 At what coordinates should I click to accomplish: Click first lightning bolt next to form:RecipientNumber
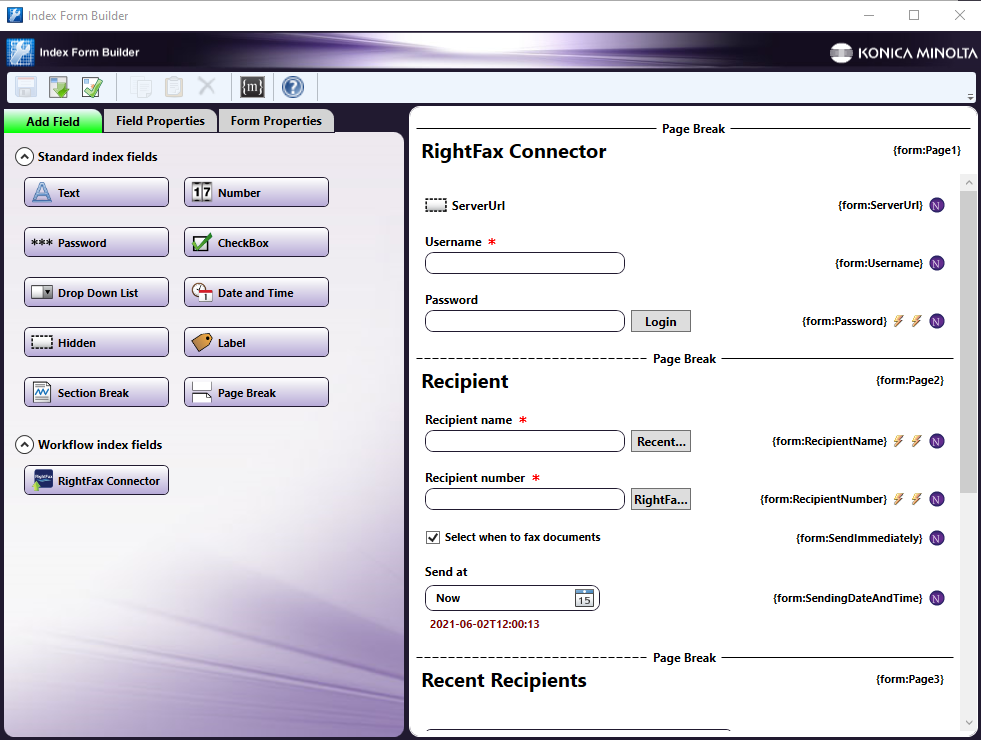coord(898,499)
